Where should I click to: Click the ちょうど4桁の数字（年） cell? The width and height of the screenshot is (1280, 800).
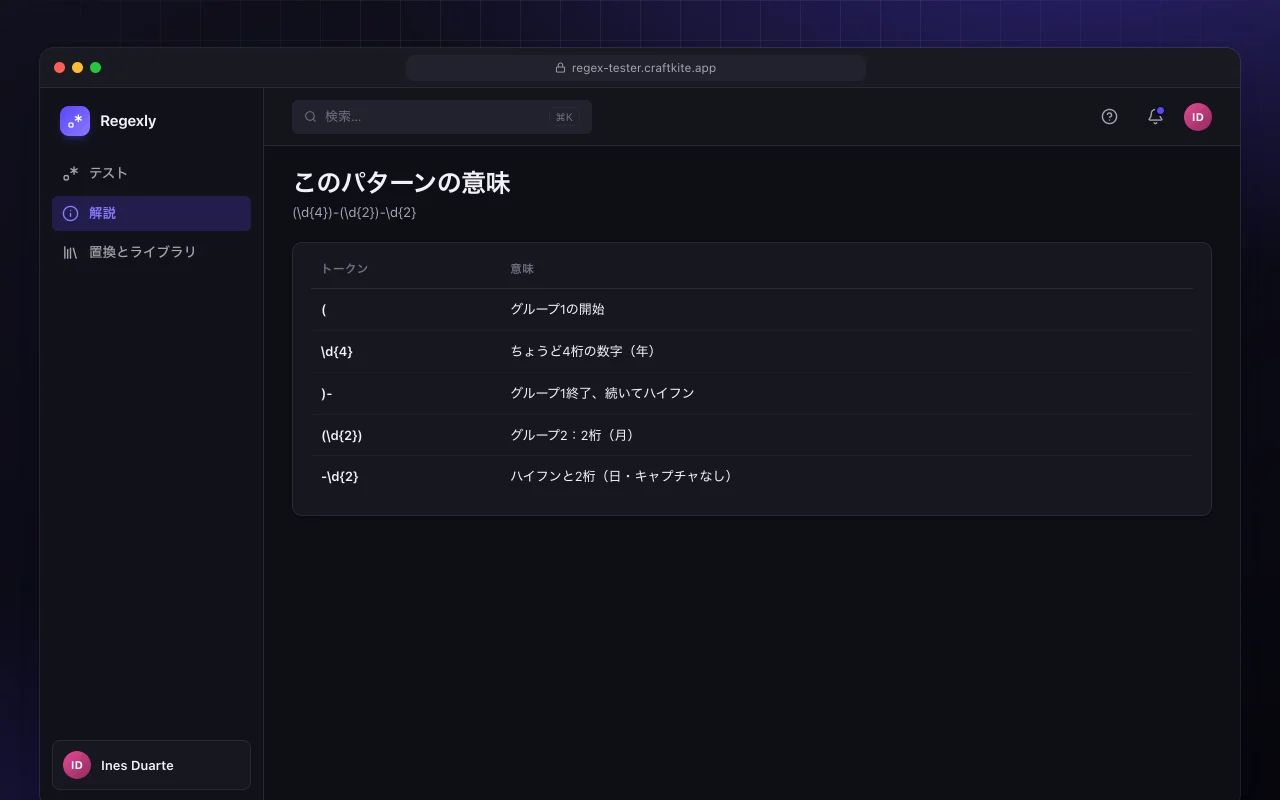click(x=586, y=351)
